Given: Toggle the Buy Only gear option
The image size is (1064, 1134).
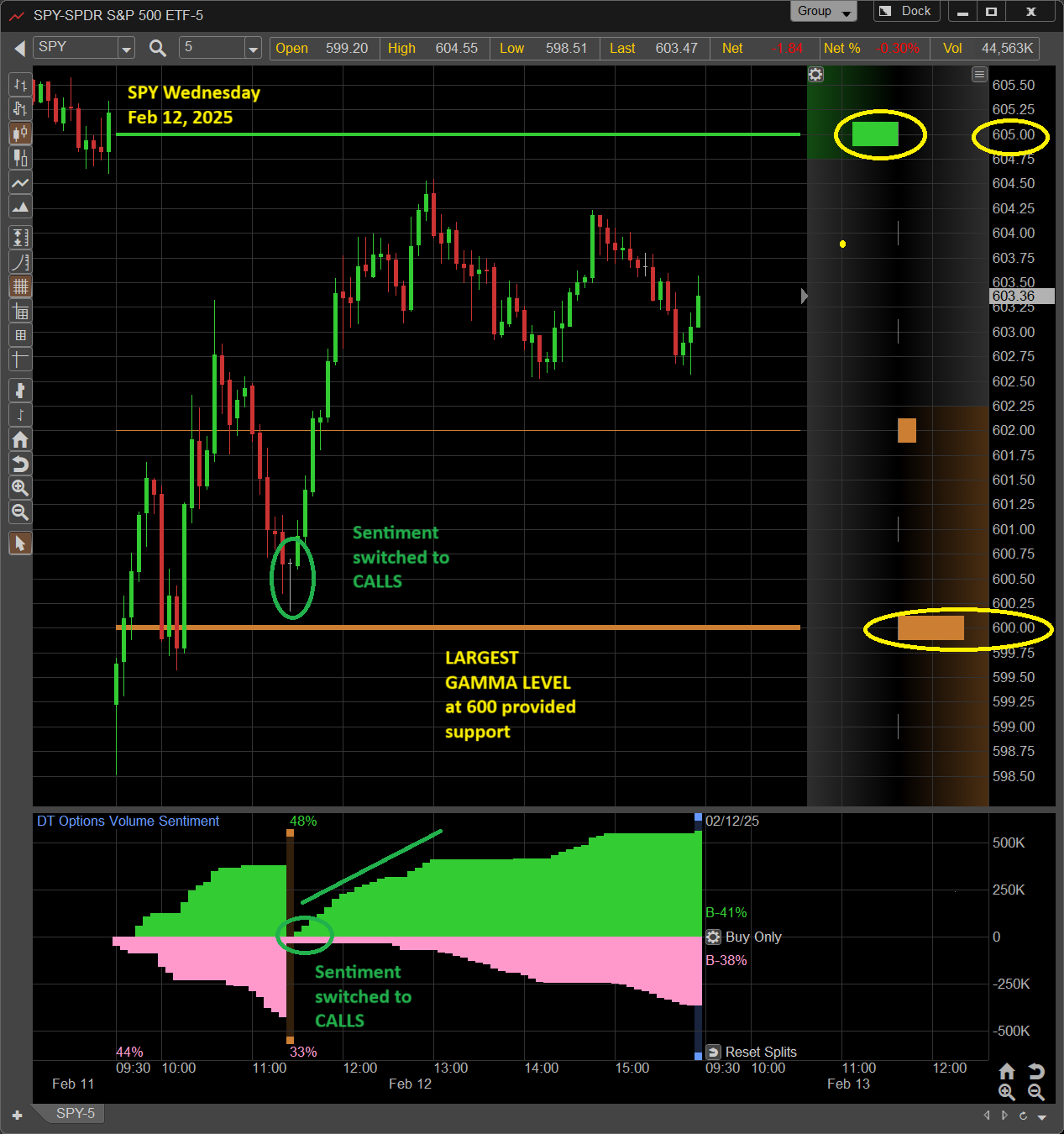Looking at the screenshot, I should [713, 937].
